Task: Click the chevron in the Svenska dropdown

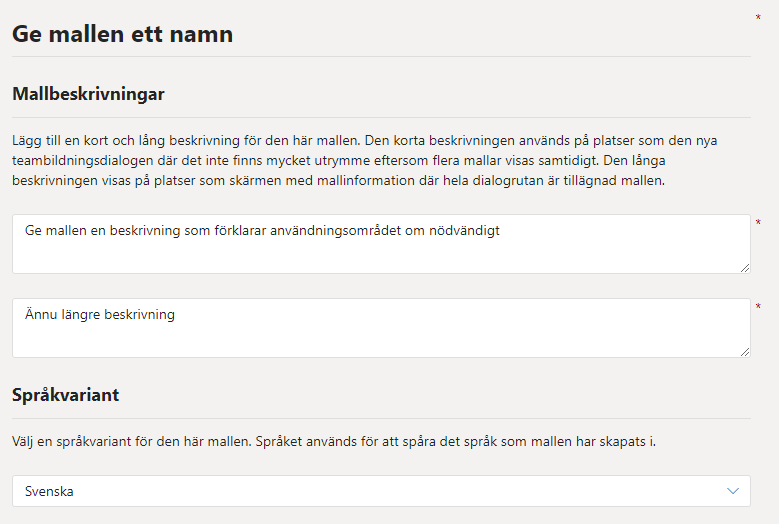Action: [x=734, y=491]
